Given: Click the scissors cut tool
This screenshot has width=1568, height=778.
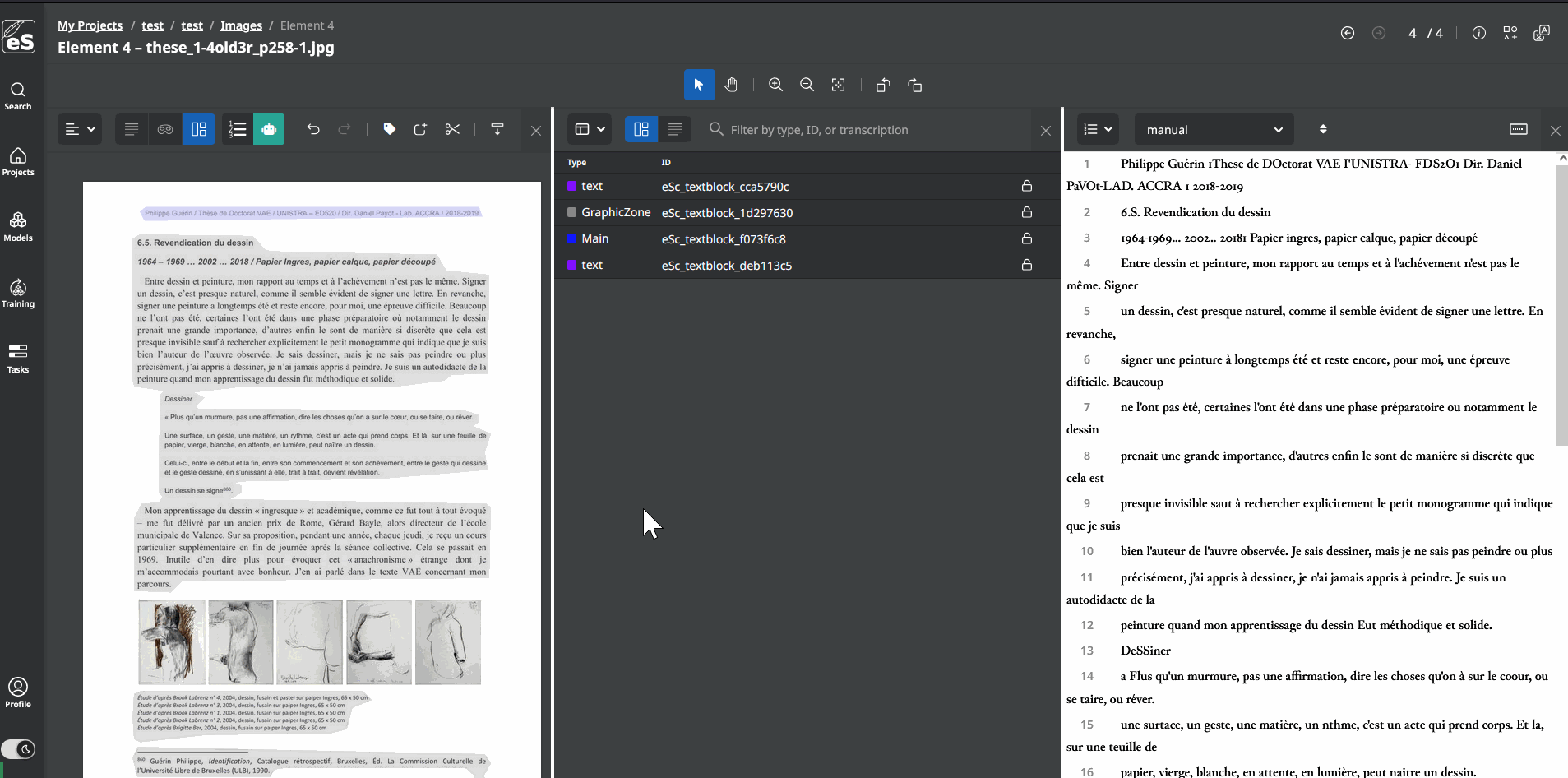Looking at the screenshot, I should (452, 129).
